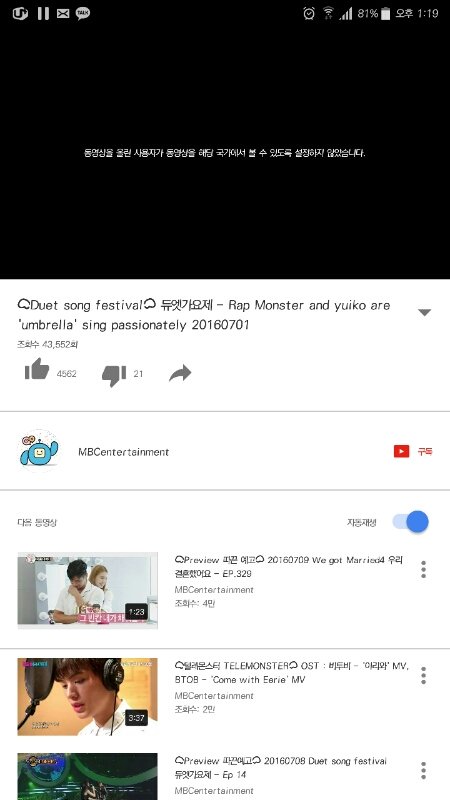This screenshot has width=450, height=800.
Task: Tap the thumbs down dislike icon
Action: pos(114,376)
